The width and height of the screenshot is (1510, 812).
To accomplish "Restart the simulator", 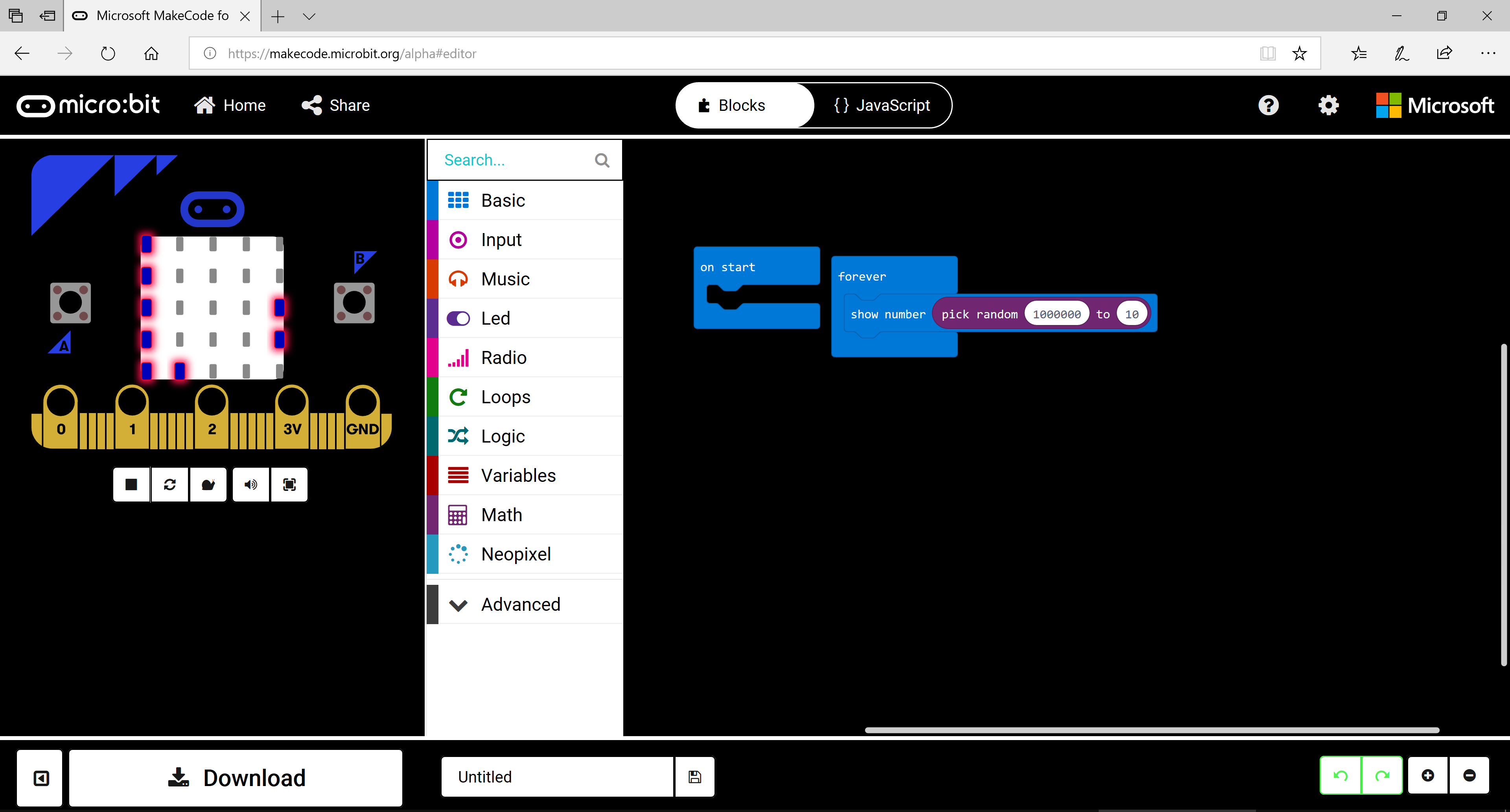I will (x=170, y=485).
